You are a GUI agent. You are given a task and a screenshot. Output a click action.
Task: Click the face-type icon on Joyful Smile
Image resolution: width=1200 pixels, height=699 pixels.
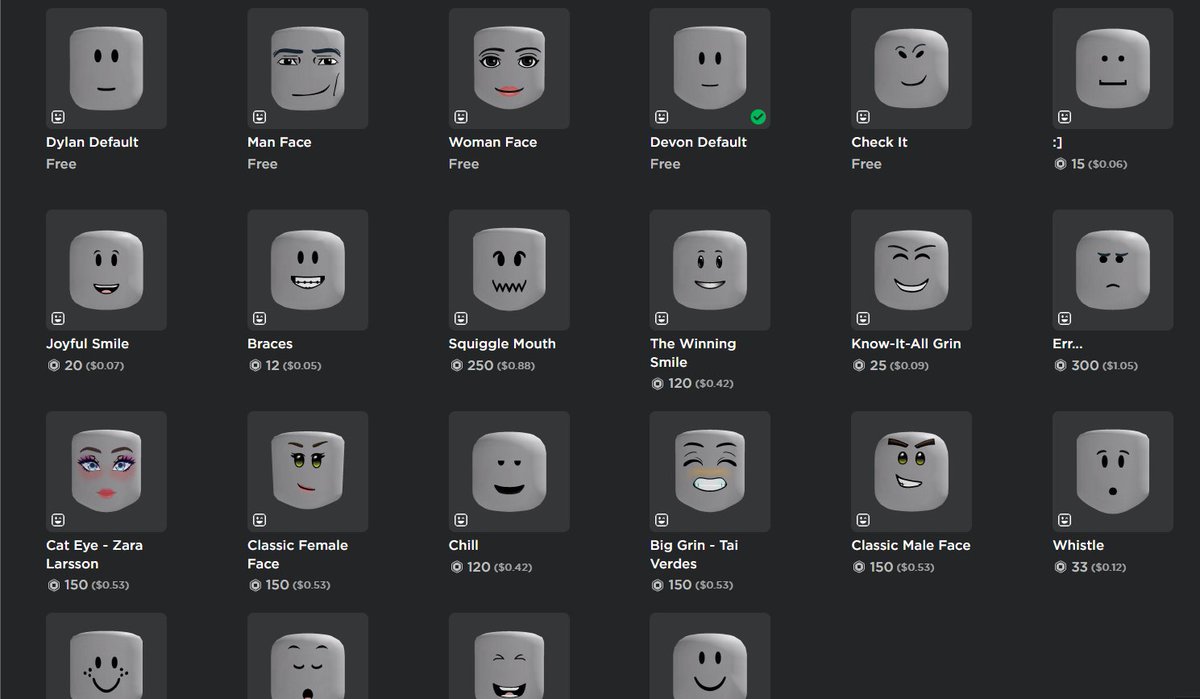pos(58,318)
